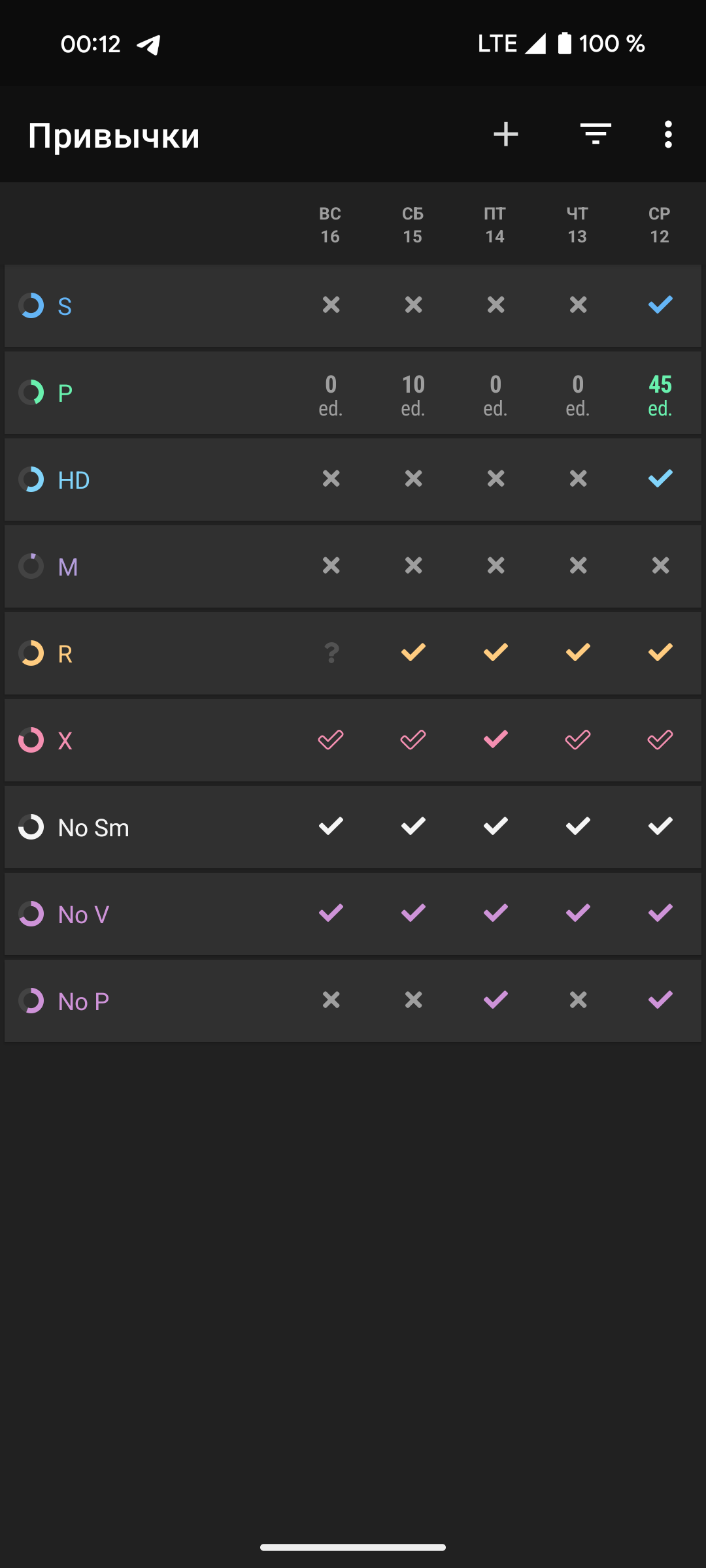This screenshot has height=1568, width=706.
Task: Tap the Telegram notification icon in status bar
Action: pos(149,44)
